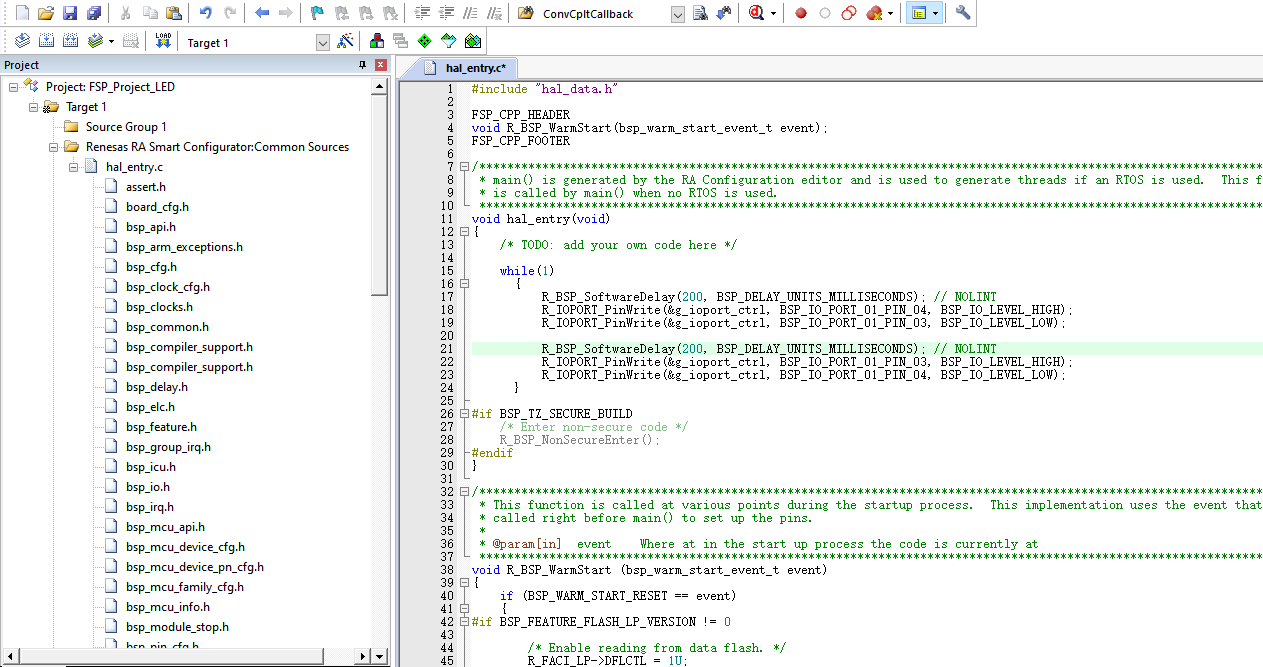Viewport: 1263px width, 667px height.
Task: Close the Project panel with the red X
Action: (381, 65)
